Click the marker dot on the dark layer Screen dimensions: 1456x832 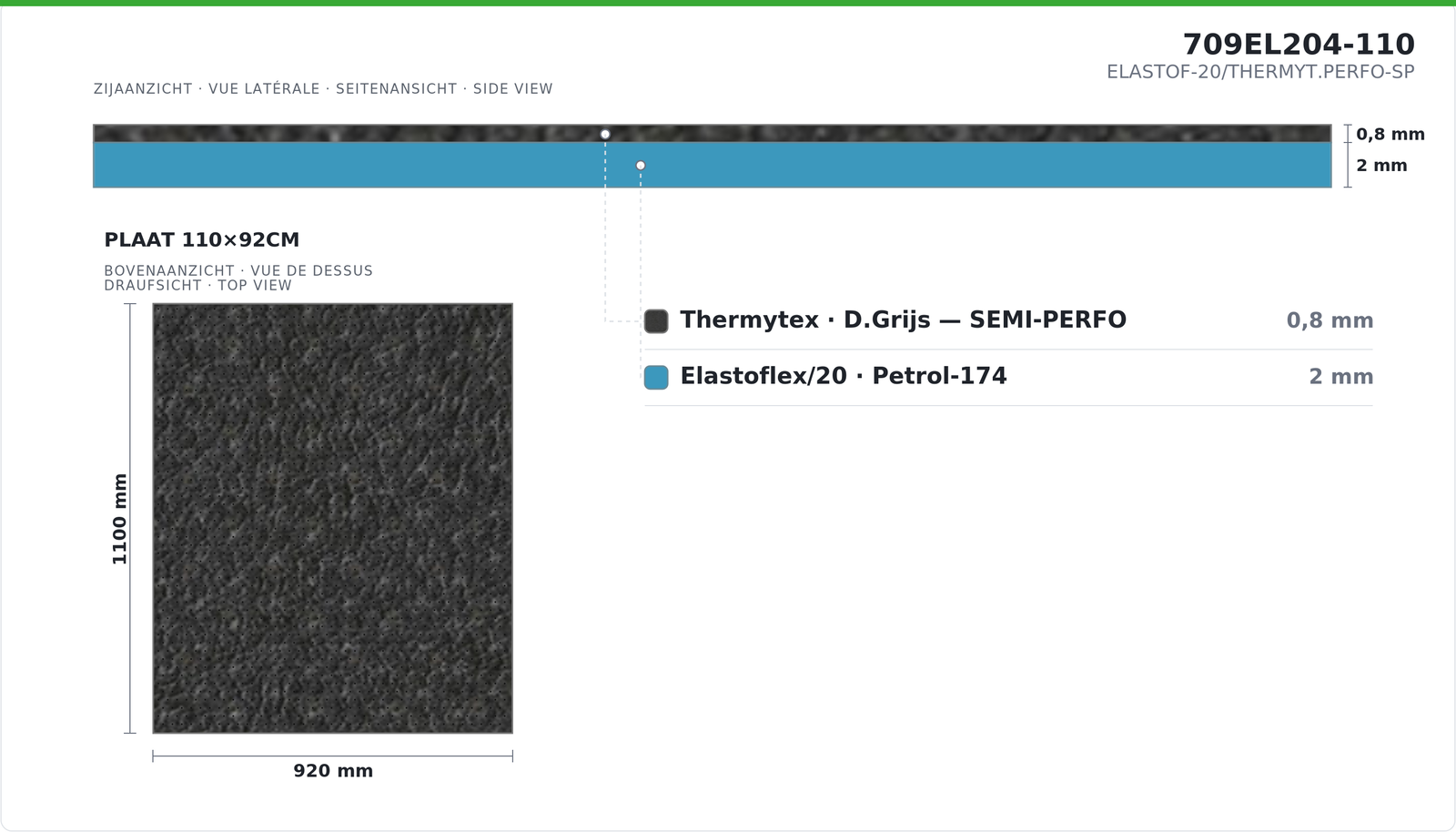(x=605, y=135)
